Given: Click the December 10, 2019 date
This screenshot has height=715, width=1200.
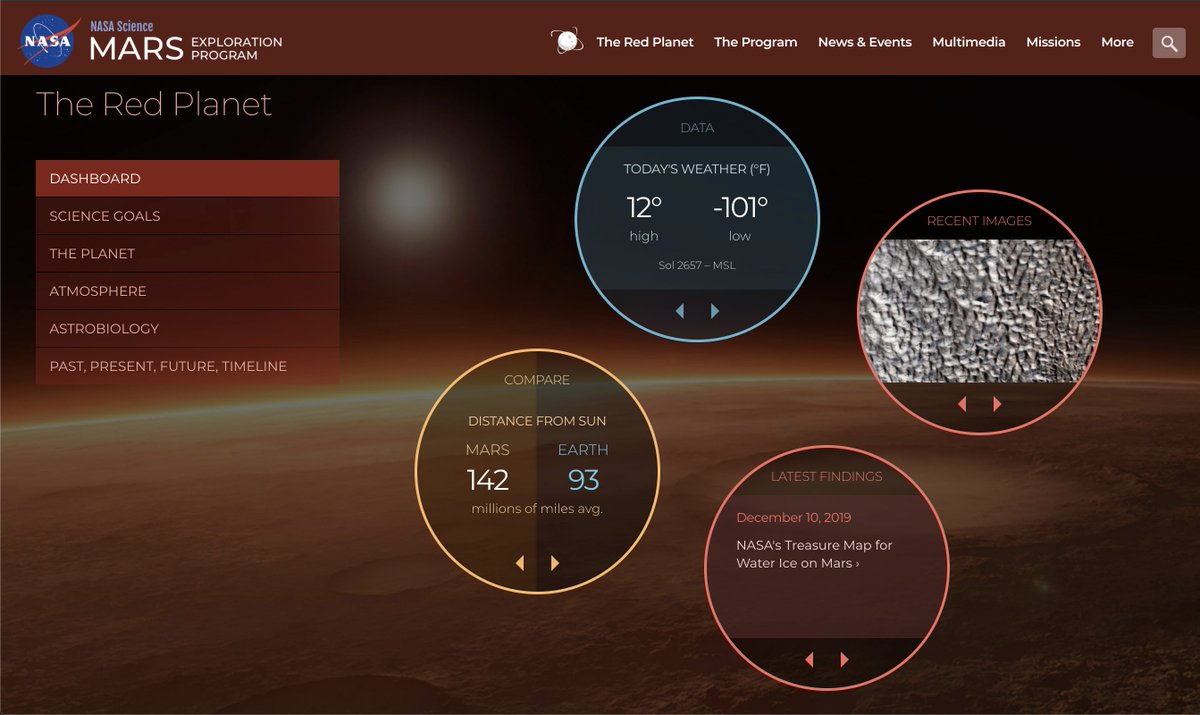Looking at the screenshot, I should [792, 517].
